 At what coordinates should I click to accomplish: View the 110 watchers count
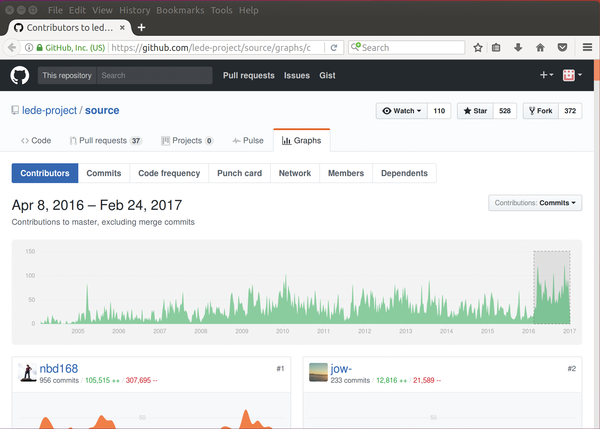tap(439, 111)
